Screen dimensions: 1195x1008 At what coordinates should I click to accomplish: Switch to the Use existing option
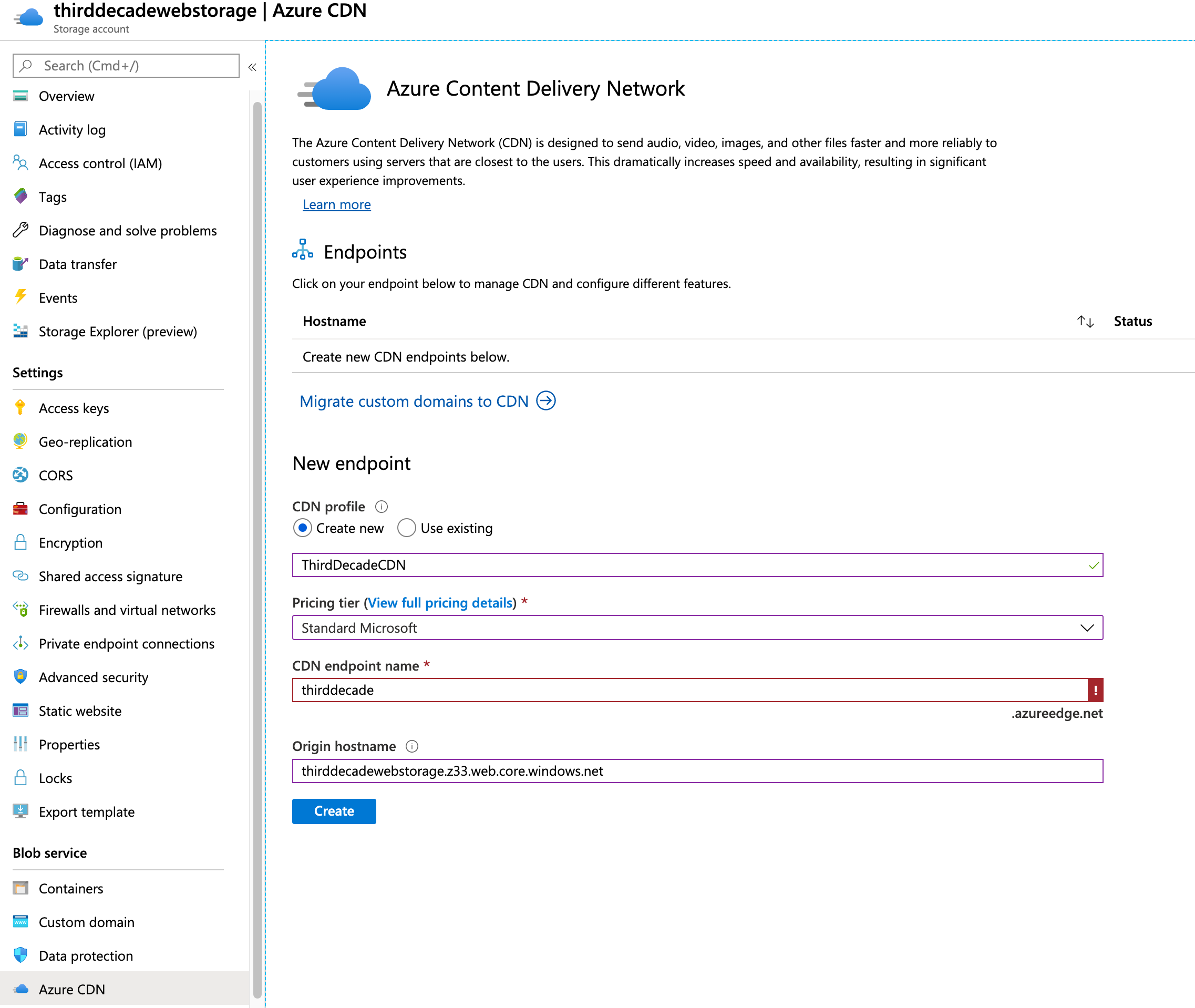(x=406, y=528)
